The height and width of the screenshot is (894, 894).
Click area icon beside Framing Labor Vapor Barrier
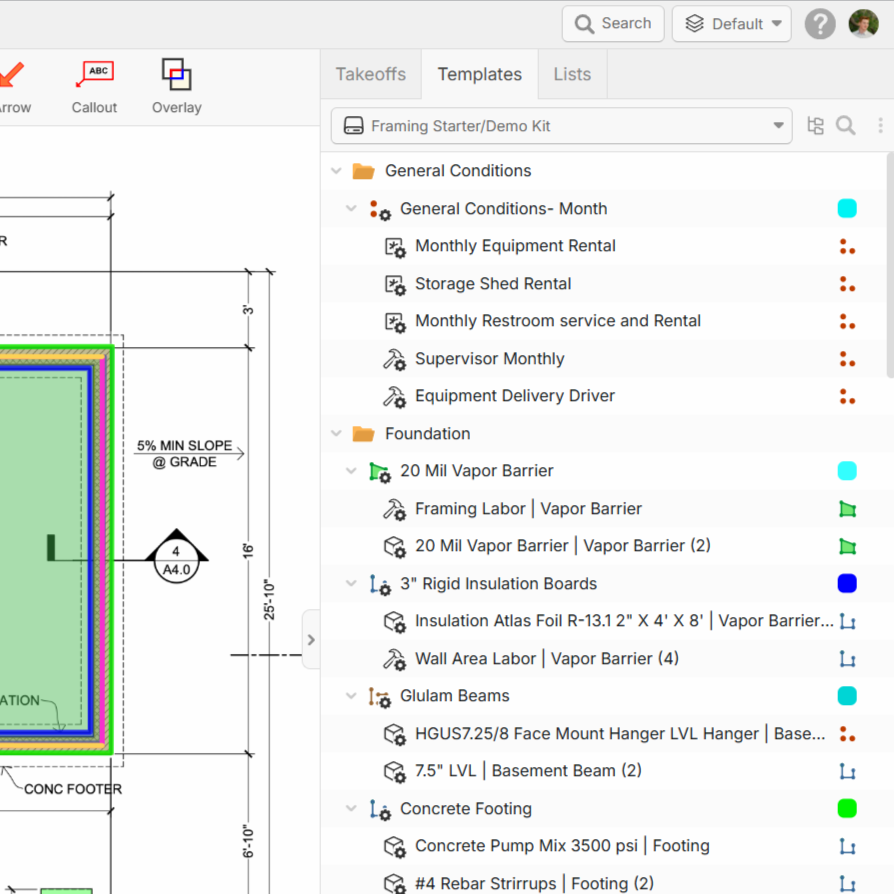(847, 509)
